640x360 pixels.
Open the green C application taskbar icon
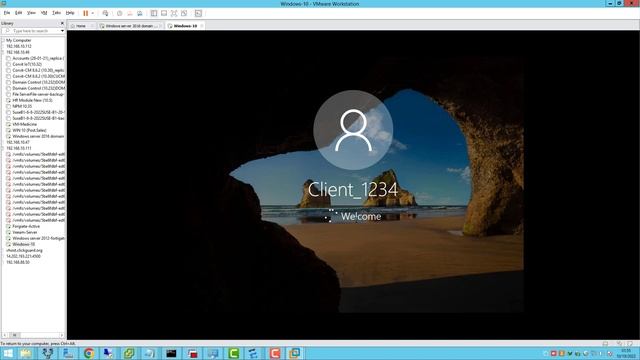point(233,353)
